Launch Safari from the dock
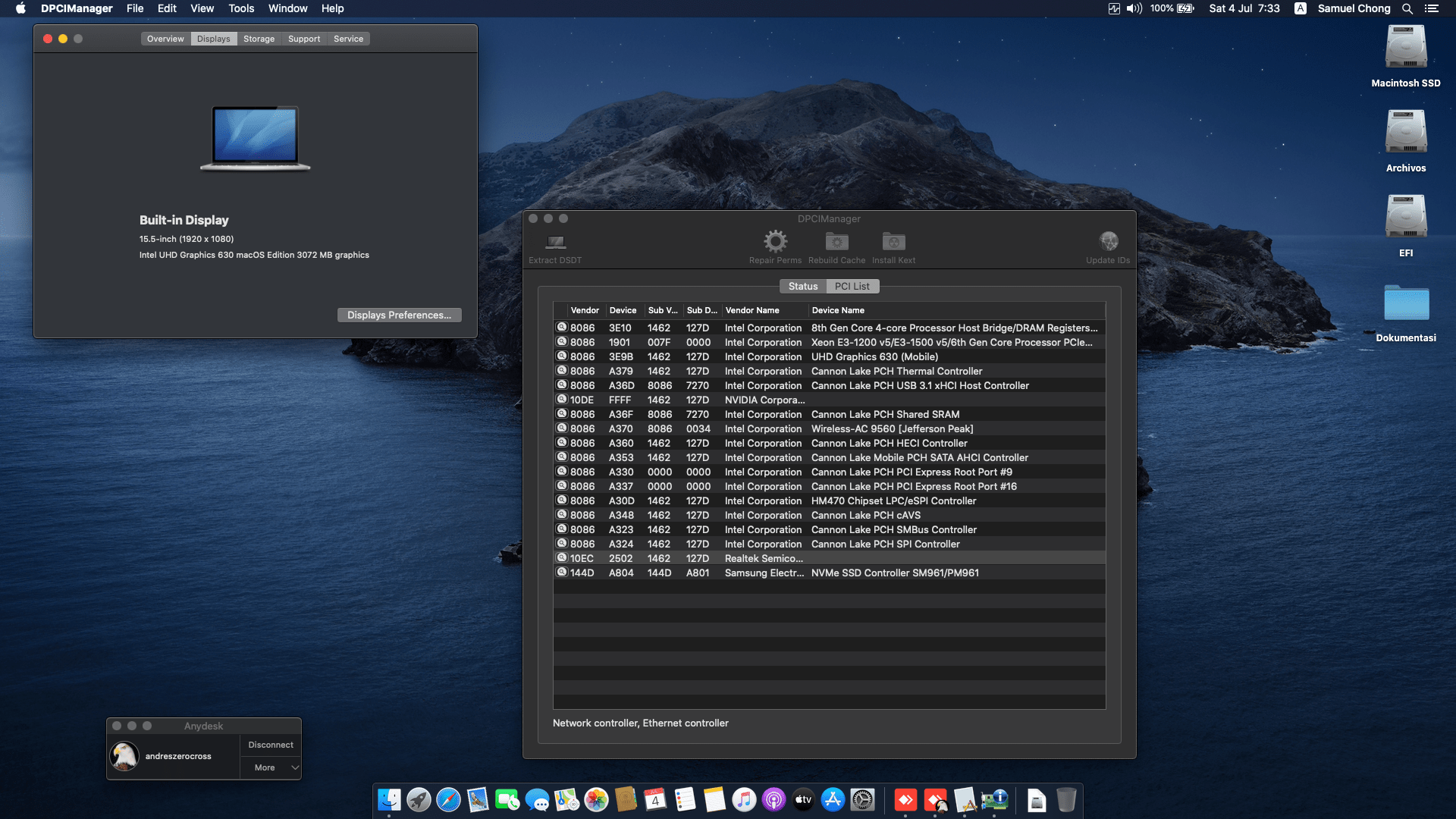Image resolution: width=1456 pixels, height=819 pixels. coord(448,799)
